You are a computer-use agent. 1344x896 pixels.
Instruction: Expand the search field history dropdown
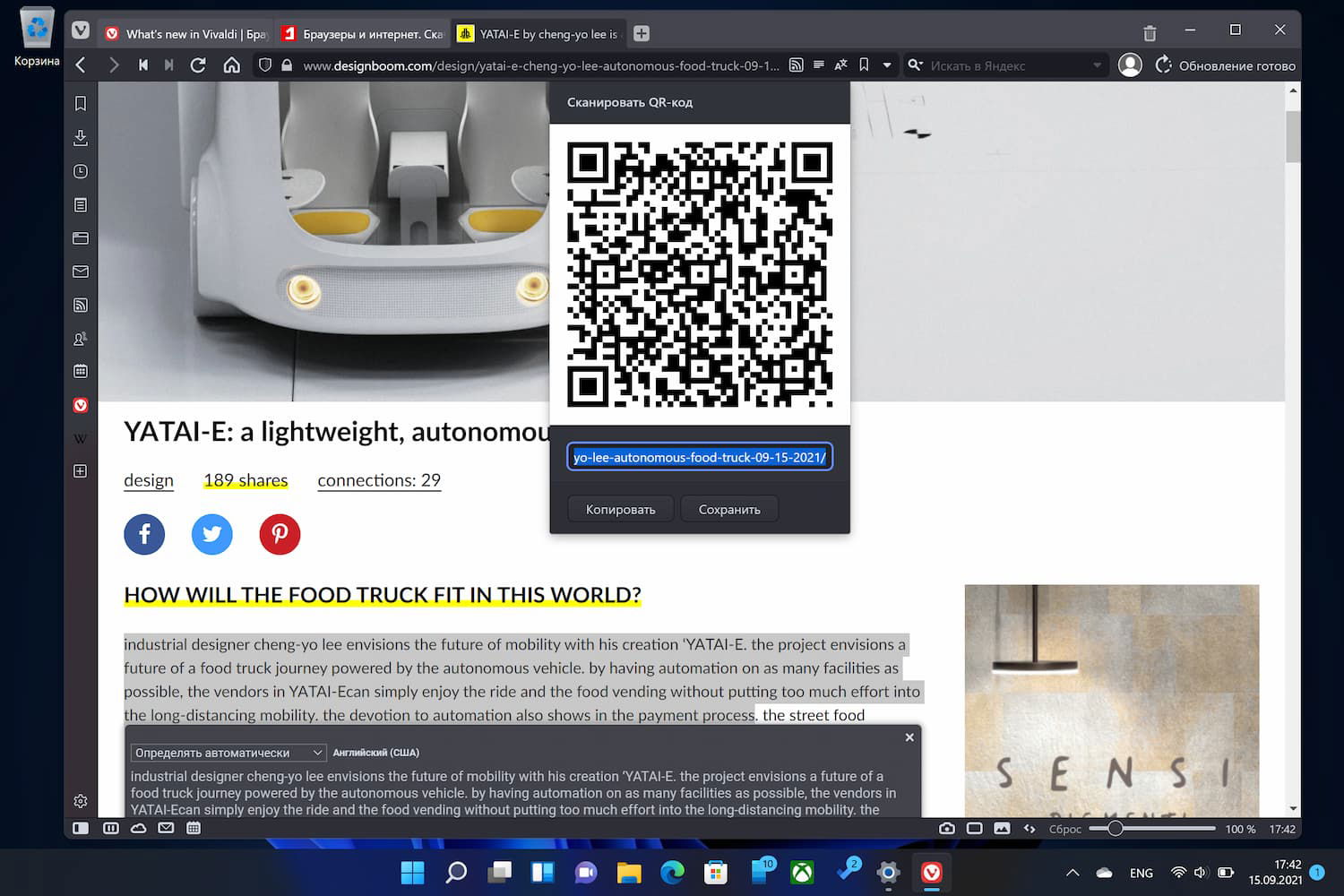click(x=1097, y=65)
